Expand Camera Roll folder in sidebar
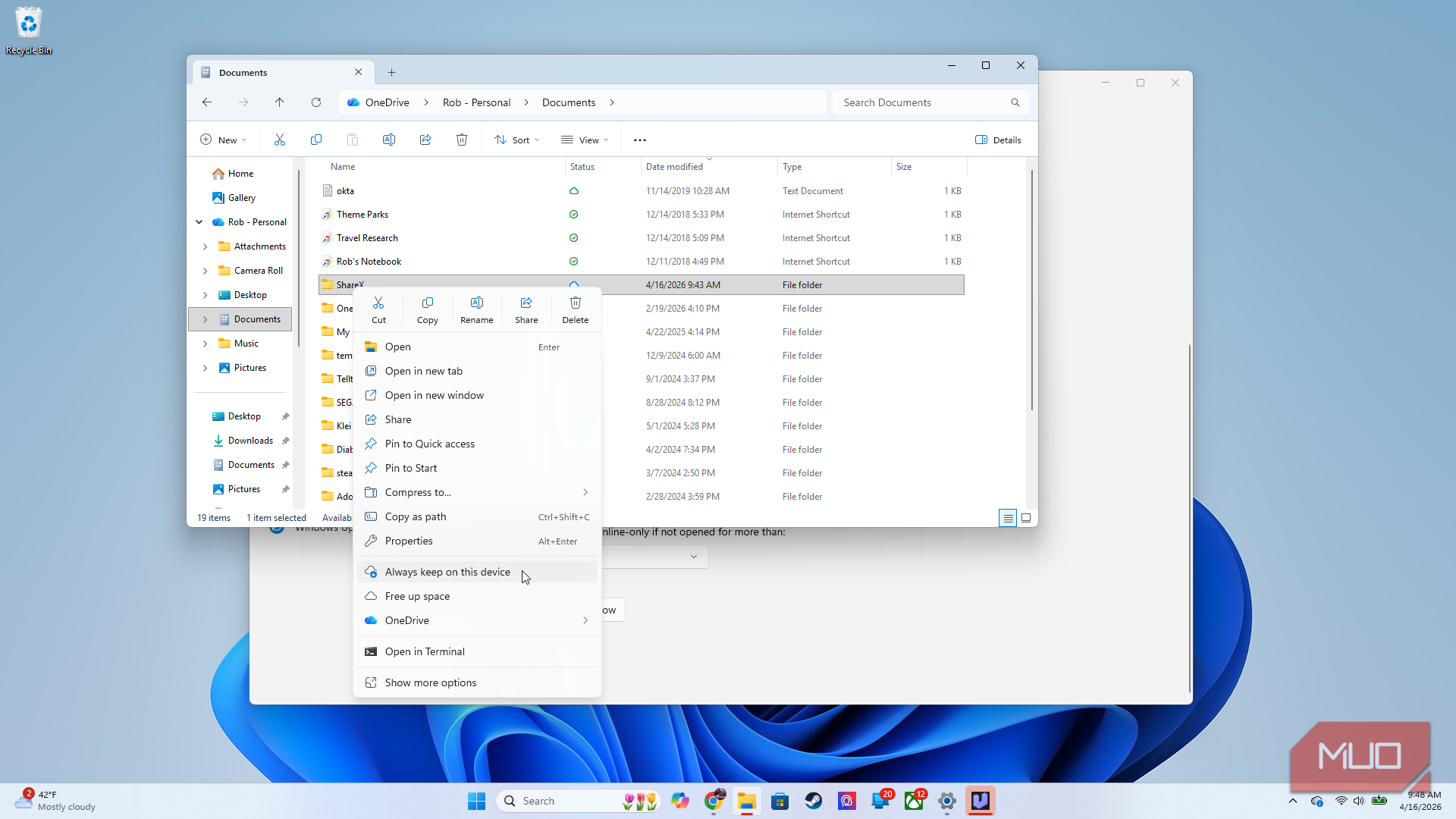Viewport: 1456px width, 819px height. coord(205,271)
